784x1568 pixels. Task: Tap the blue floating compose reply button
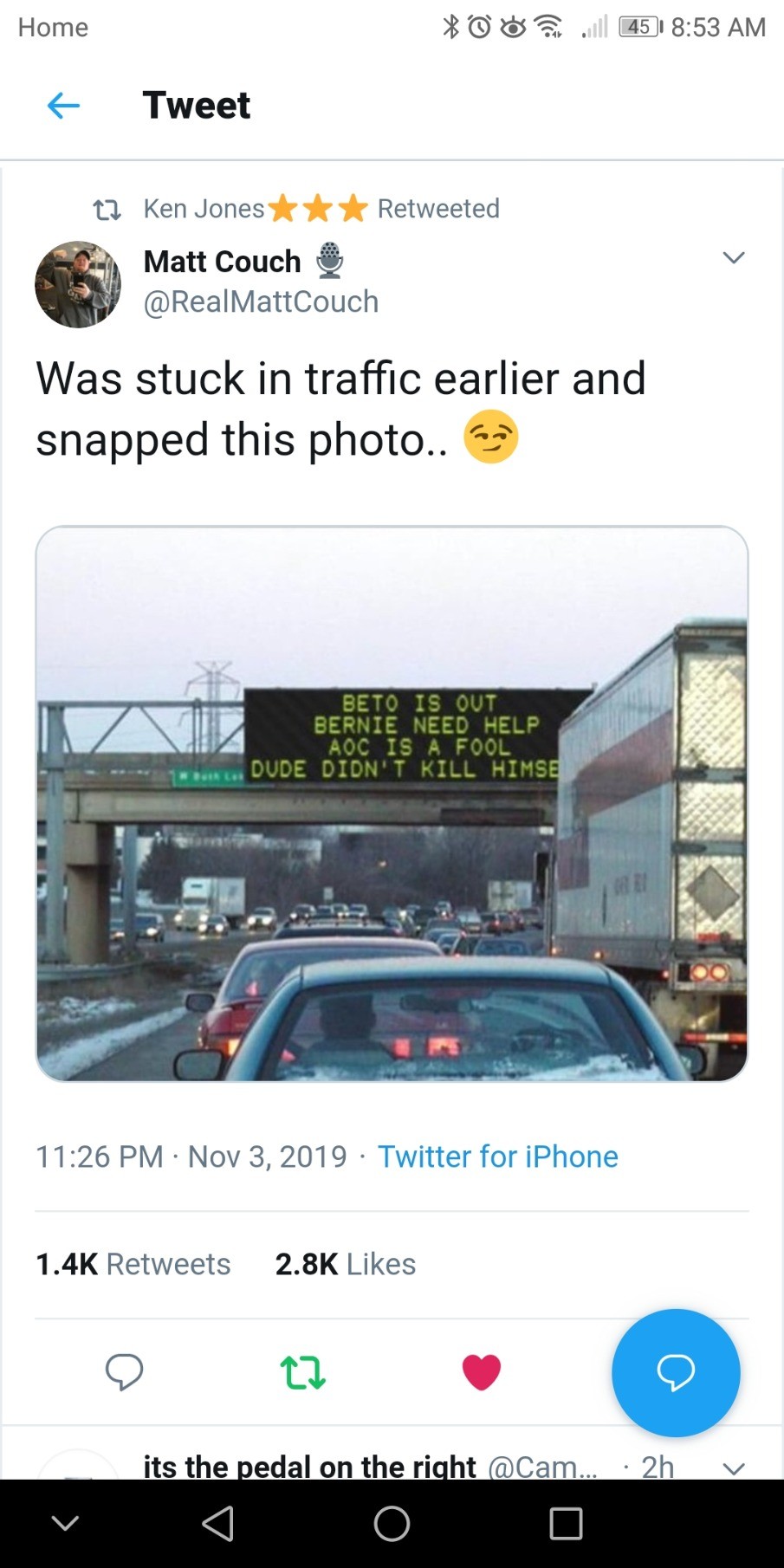click(x=676, y=1372)
